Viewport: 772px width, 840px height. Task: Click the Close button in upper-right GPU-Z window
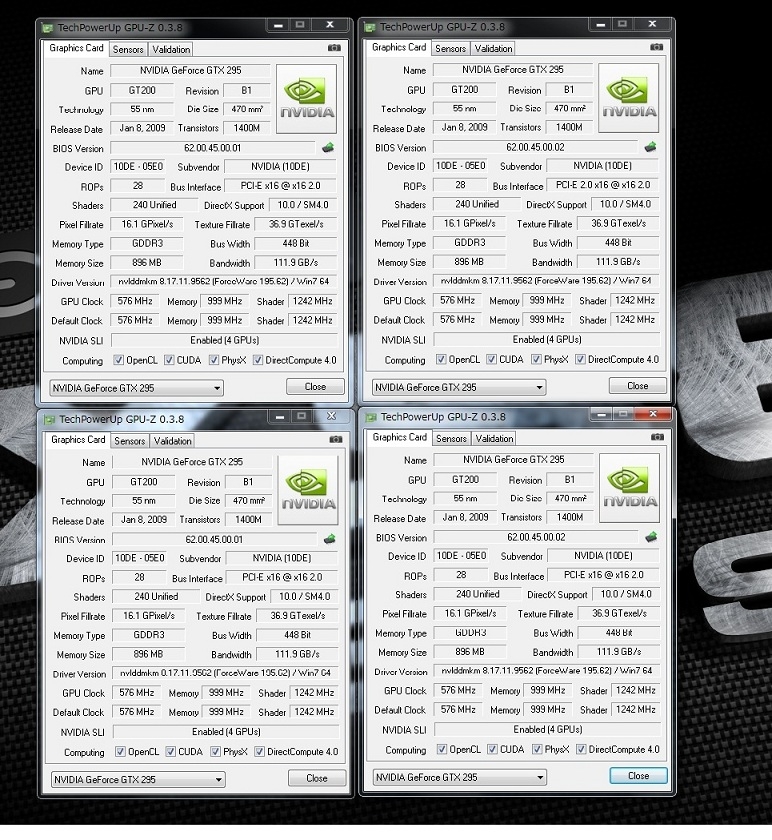pyautogui.click(x=638, y=385)
